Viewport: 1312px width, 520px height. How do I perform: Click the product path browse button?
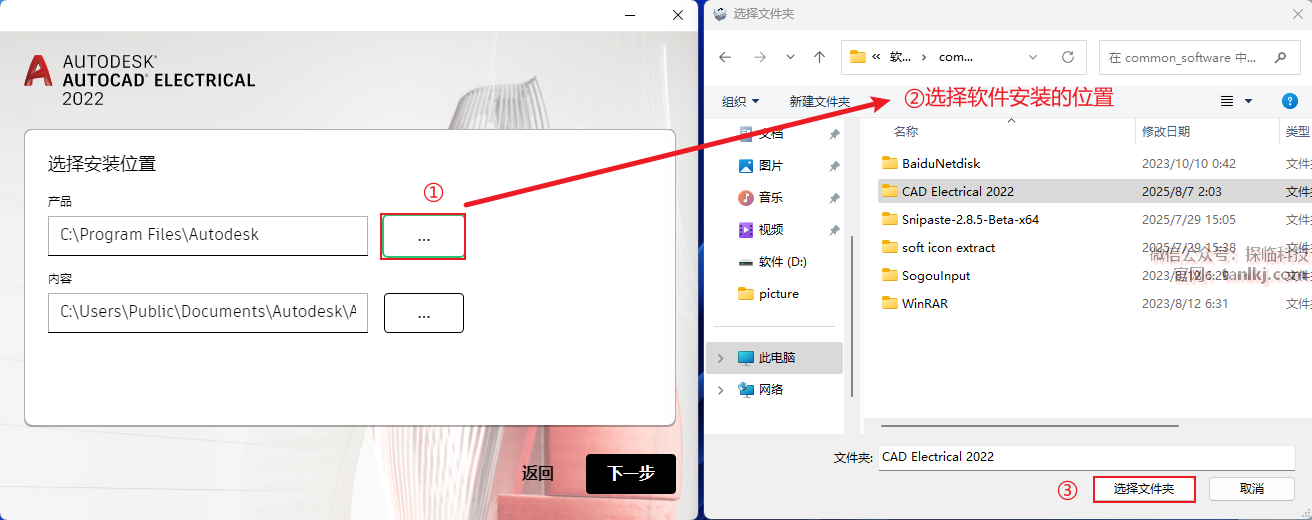pyautogui.click(x=423, y=237)
